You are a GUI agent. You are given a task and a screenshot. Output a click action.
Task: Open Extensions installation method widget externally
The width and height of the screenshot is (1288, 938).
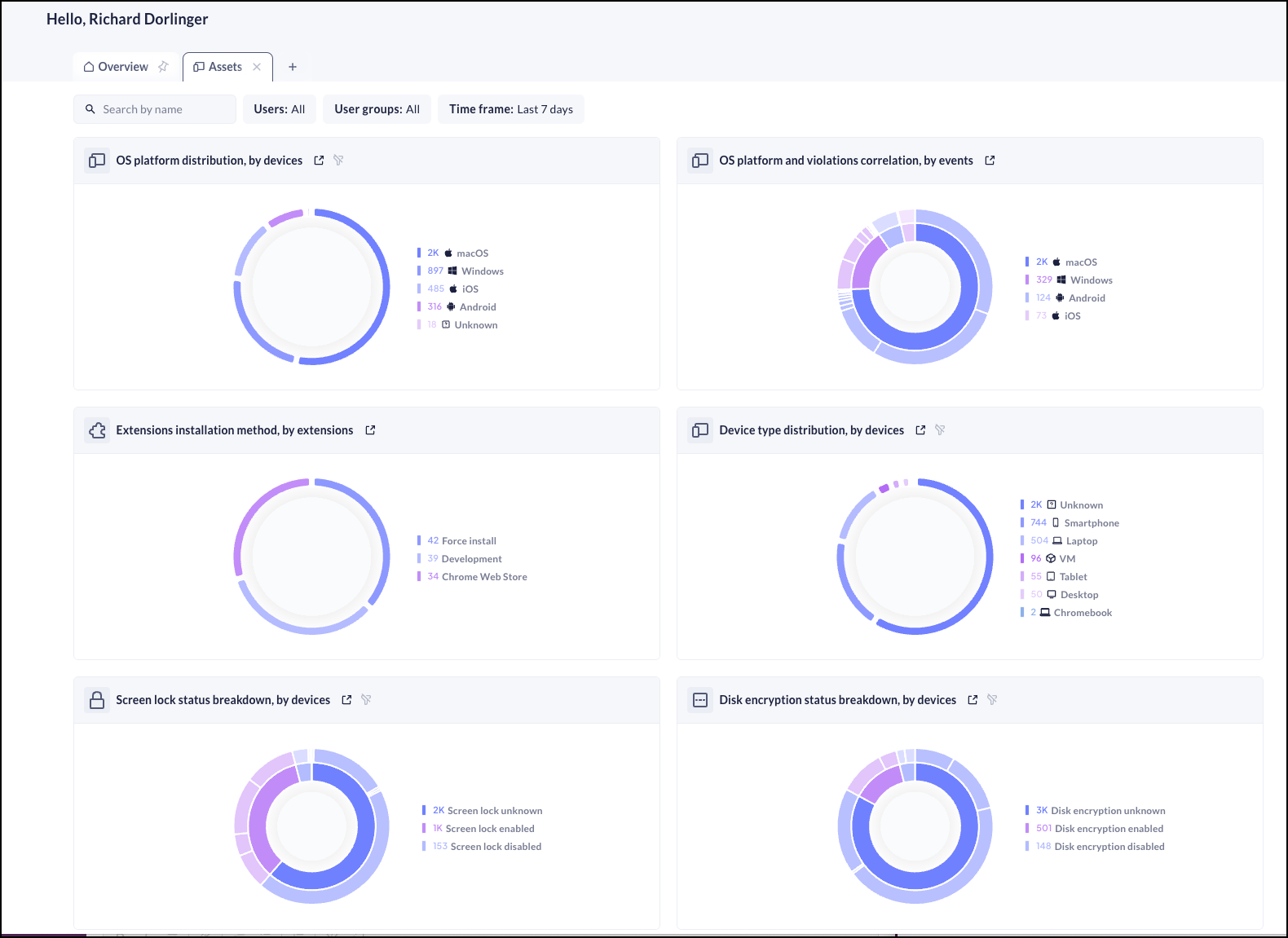pos(370,430)
